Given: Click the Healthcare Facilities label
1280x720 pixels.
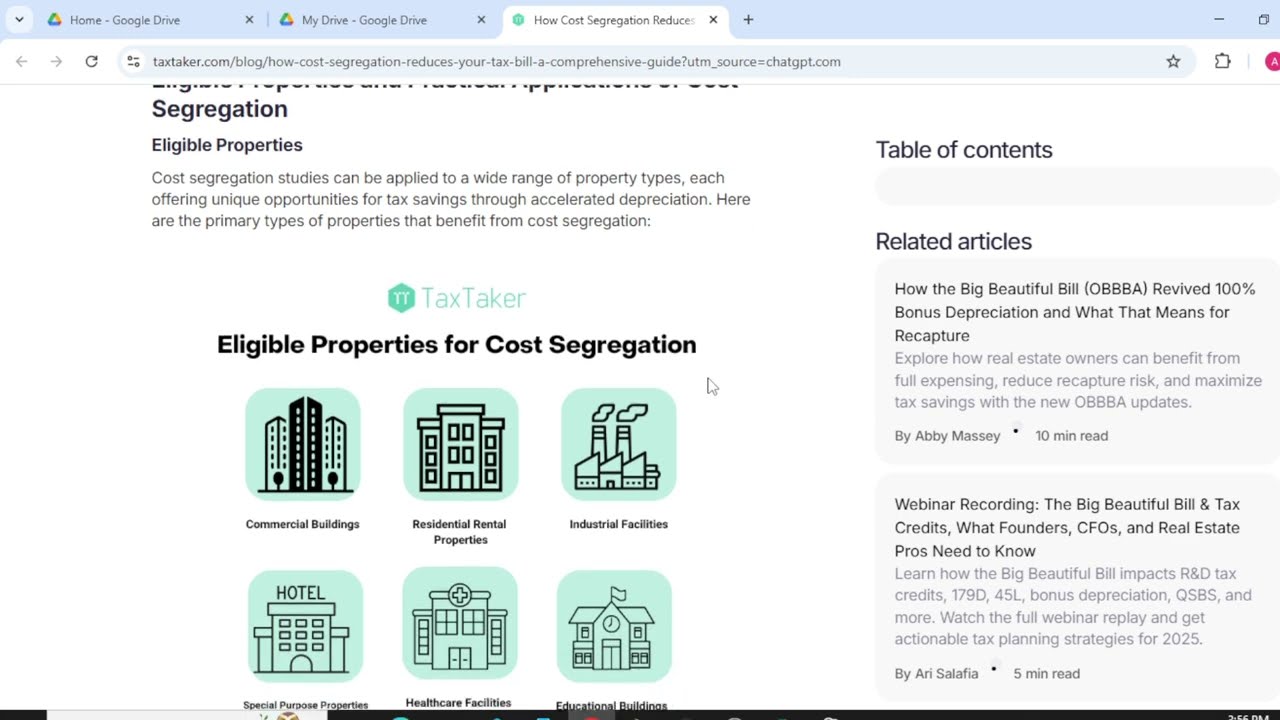Looking at the screenshot, I should (x=458, y=703).
